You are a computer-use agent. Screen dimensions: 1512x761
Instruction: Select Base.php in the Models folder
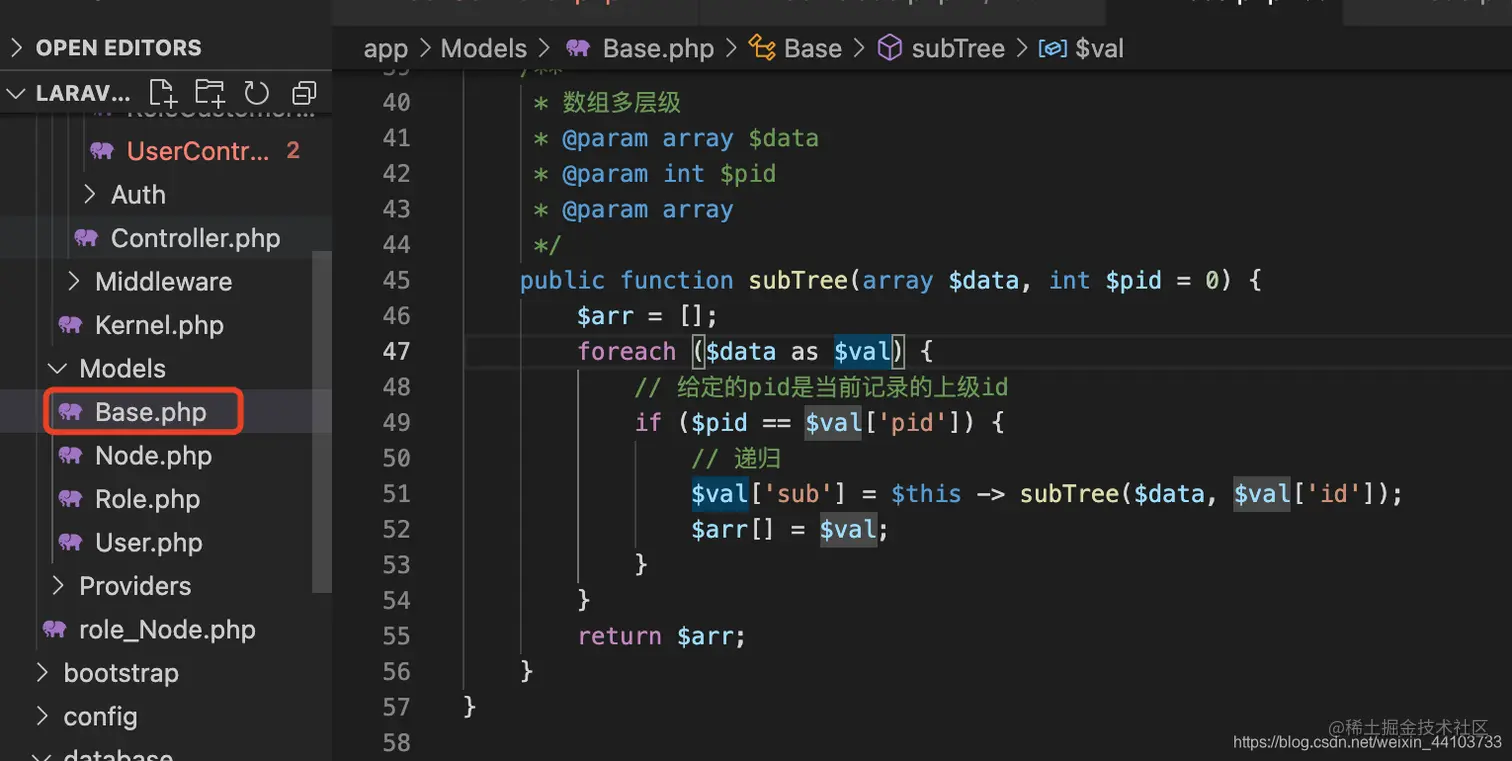pos(151,412)
